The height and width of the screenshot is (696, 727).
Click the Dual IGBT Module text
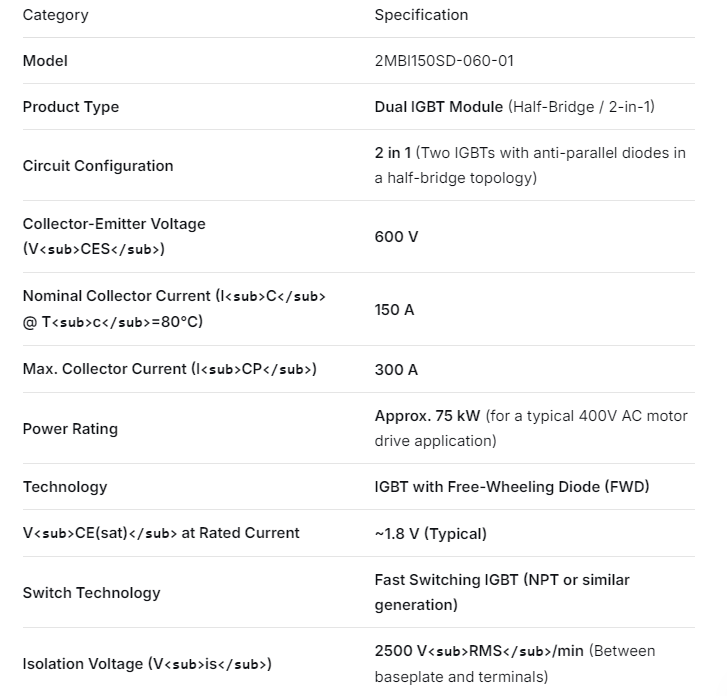point(439,107)
